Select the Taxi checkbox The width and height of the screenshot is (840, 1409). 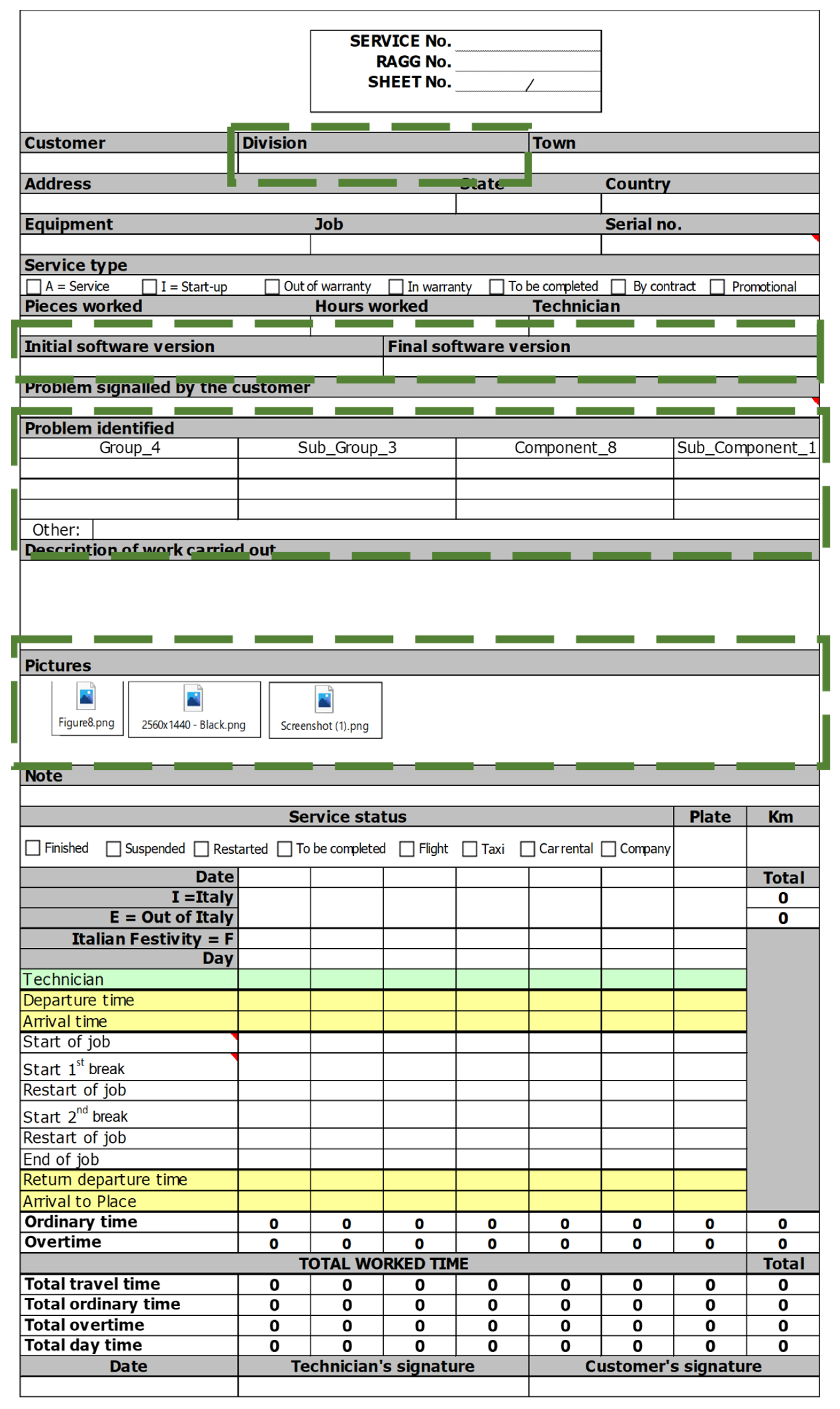point(470,850)
